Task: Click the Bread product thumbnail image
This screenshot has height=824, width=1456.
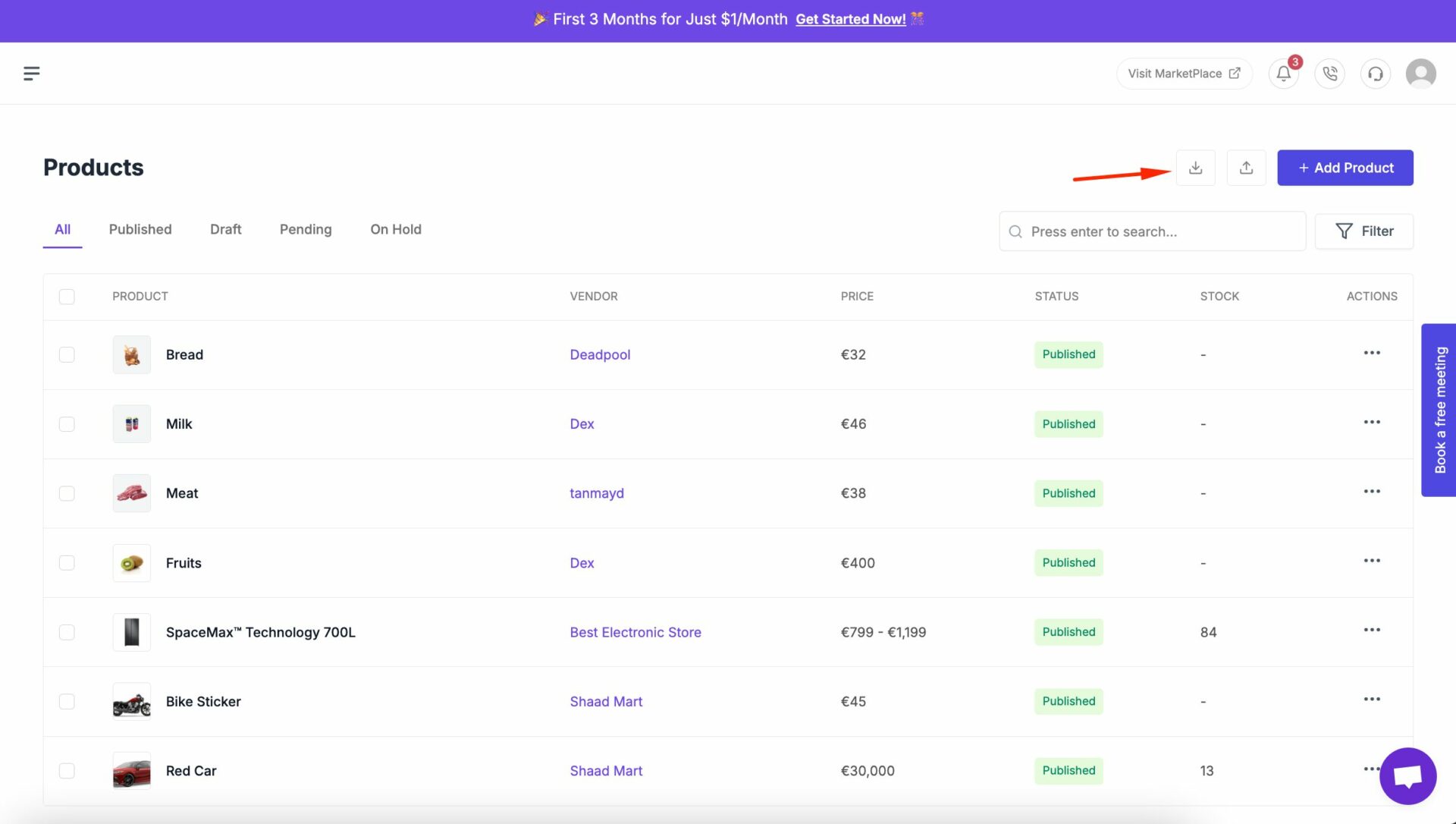Action: pos(131,354)
